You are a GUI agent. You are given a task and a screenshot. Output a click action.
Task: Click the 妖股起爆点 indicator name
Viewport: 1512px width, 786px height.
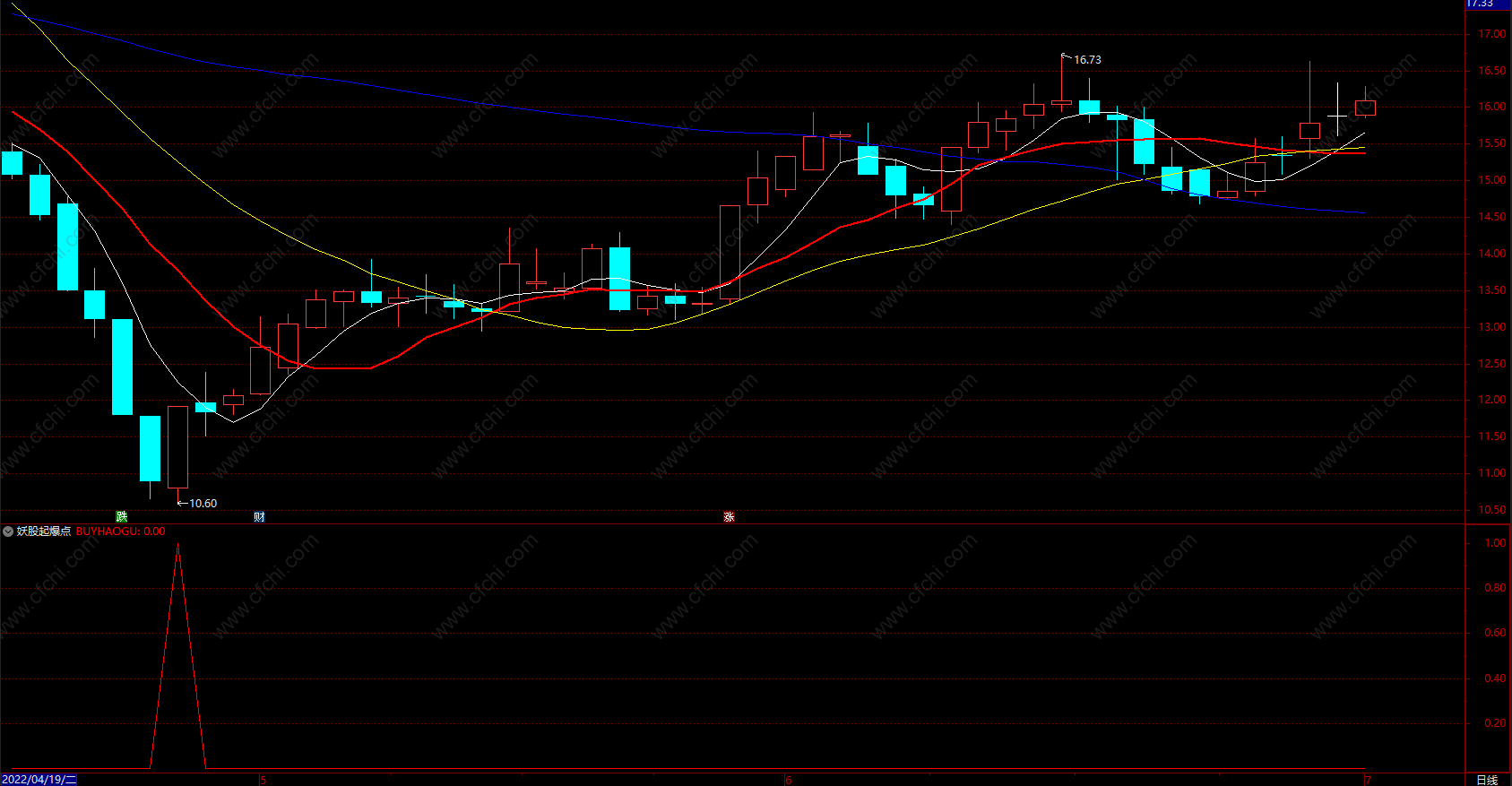coord(44,531)
